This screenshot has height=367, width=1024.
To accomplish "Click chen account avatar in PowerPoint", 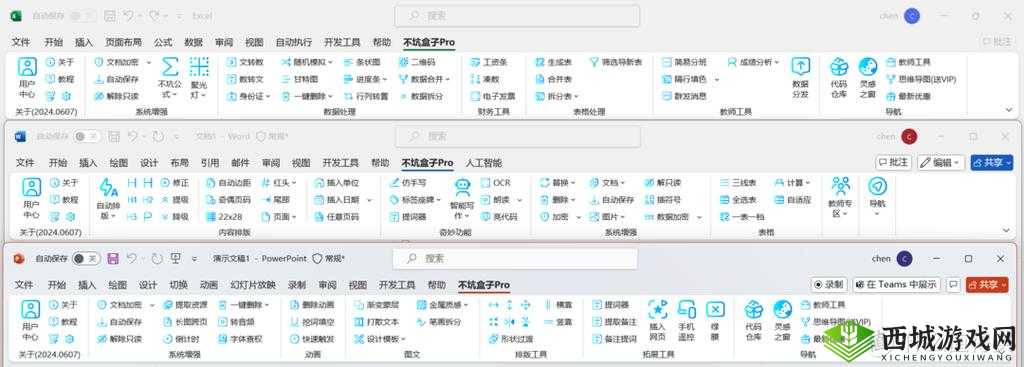I will pos(904,259).
